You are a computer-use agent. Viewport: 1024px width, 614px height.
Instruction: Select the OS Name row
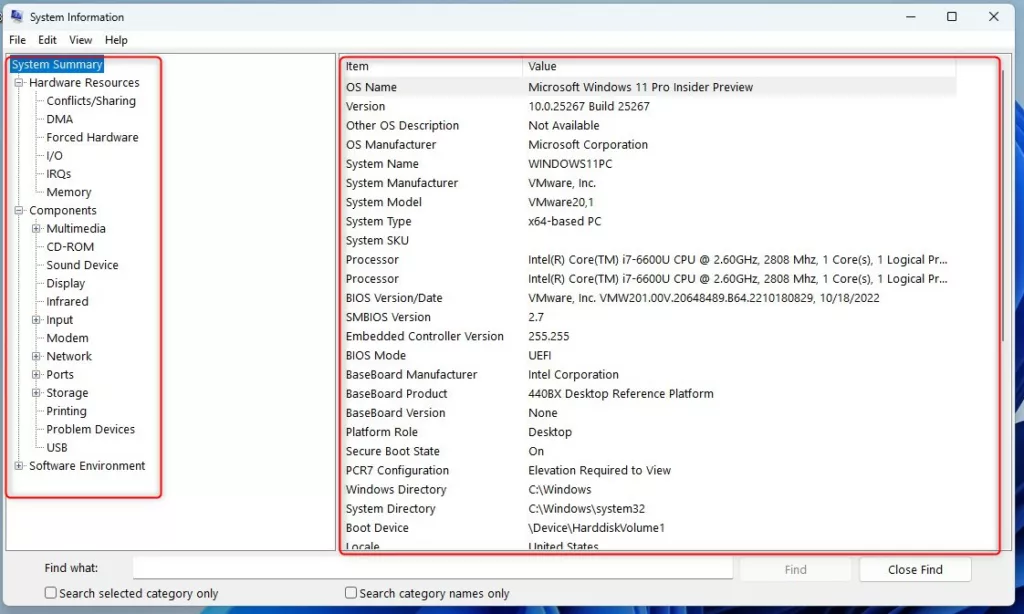pyautogui.click(x=649, y=87)
